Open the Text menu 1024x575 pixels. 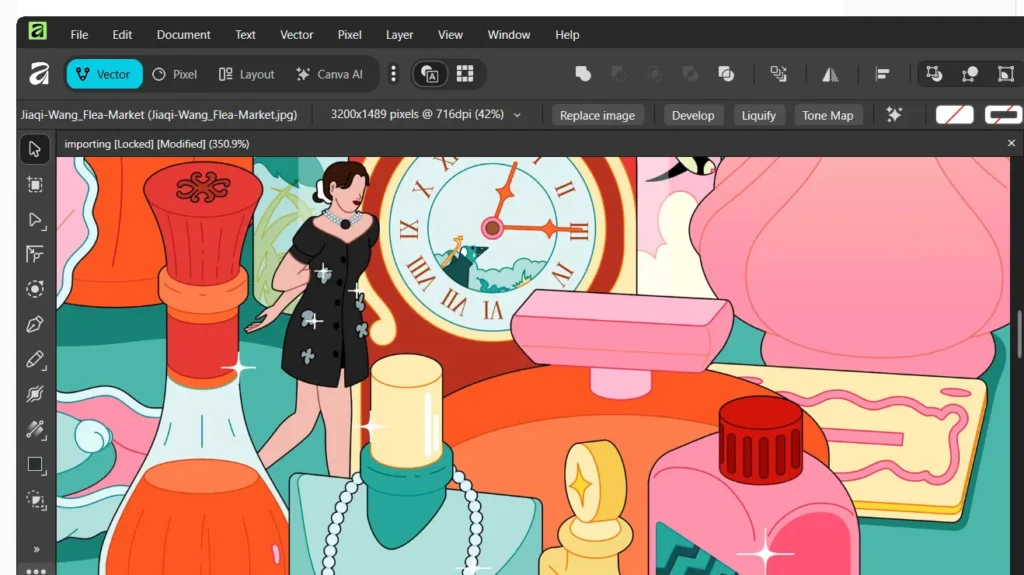click(x=246, y=35)
